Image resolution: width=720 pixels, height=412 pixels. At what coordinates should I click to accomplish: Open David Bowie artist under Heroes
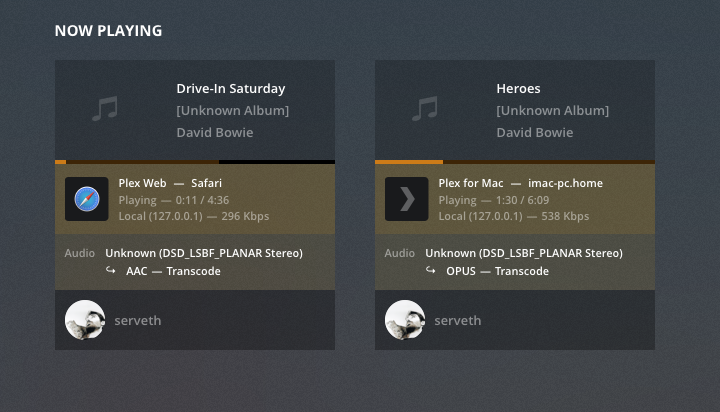[535, 132]
